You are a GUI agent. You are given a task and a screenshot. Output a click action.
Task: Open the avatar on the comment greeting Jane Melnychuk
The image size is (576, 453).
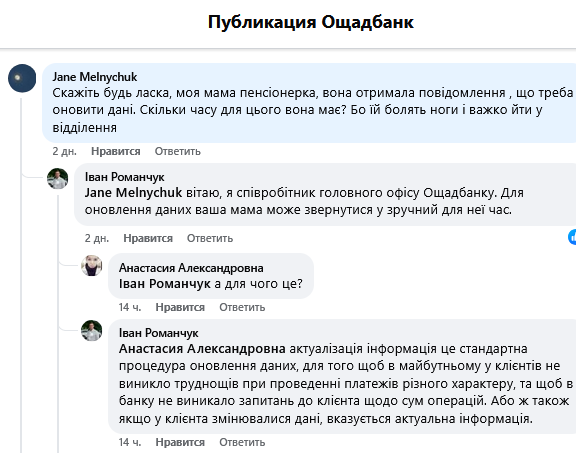pyautogui.click(x=58, y=179)
